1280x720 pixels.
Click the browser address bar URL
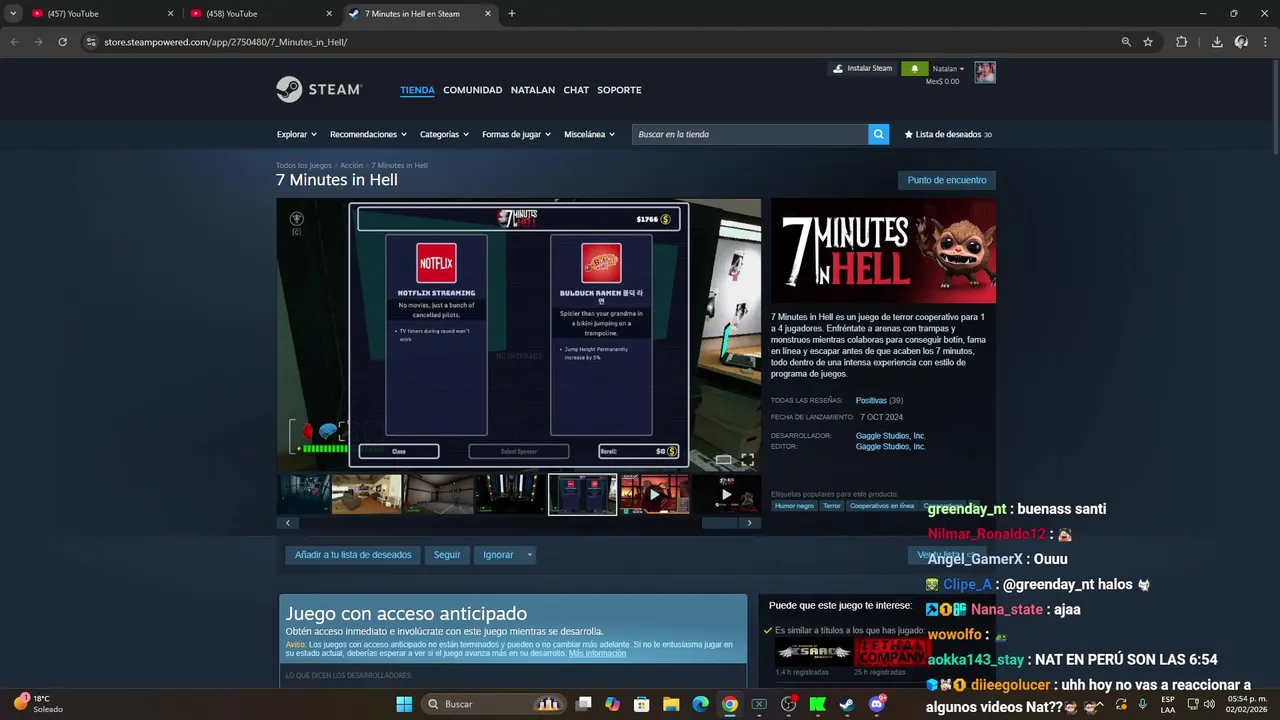point(225,42)
